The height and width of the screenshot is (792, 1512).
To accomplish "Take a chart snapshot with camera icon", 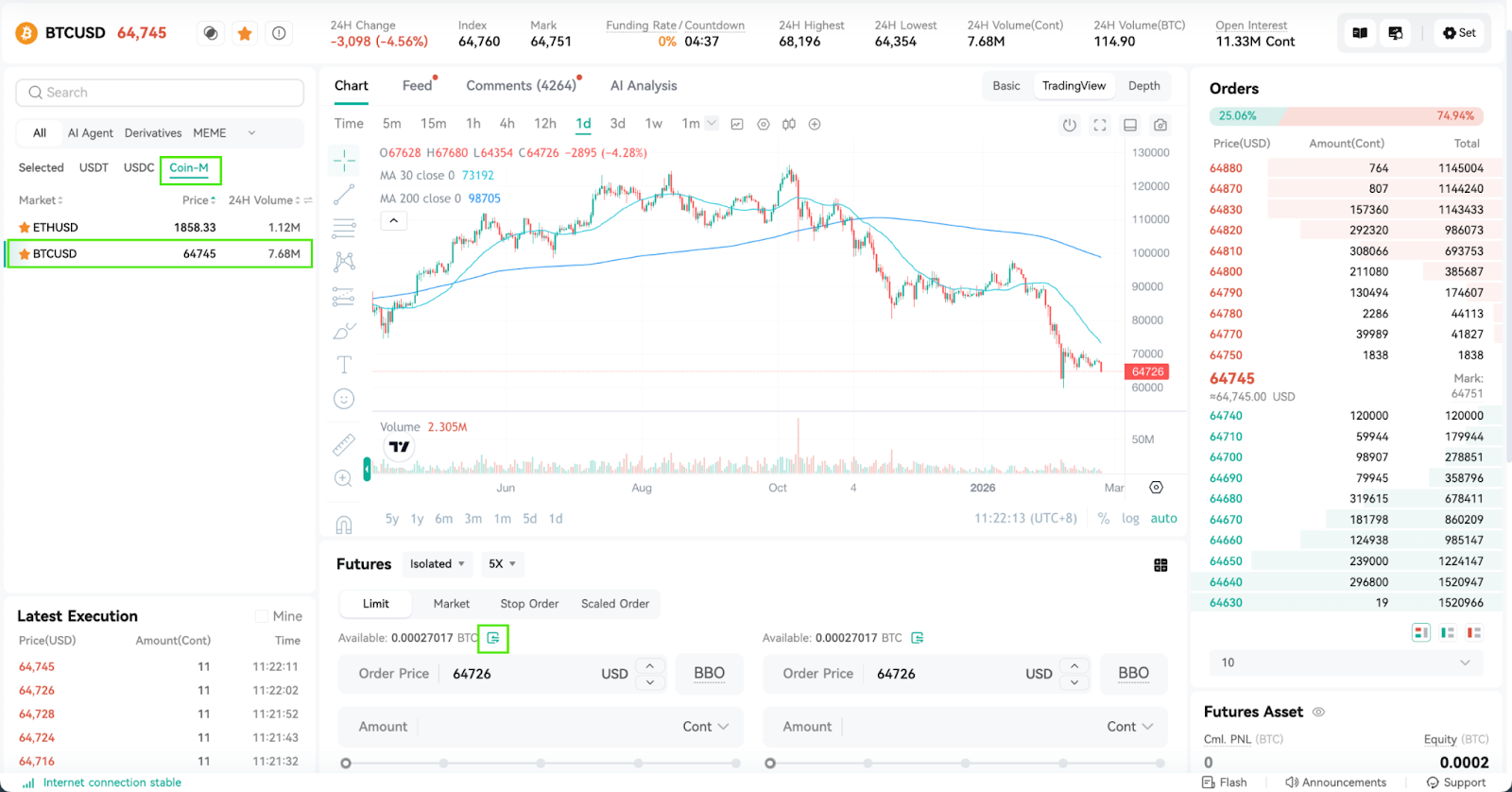I will point(1160,125).
